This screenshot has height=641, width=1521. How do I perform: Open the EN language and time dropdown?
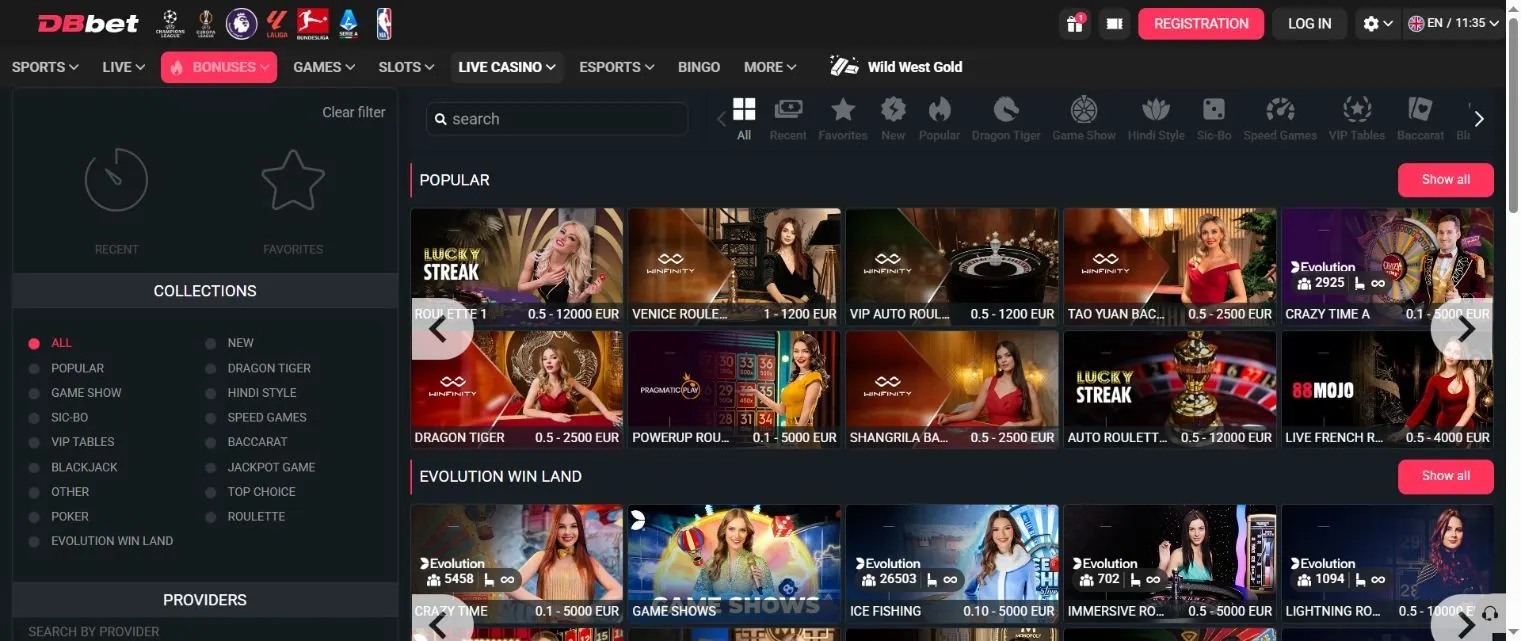pyautogui.click(x=1454, y=24)
